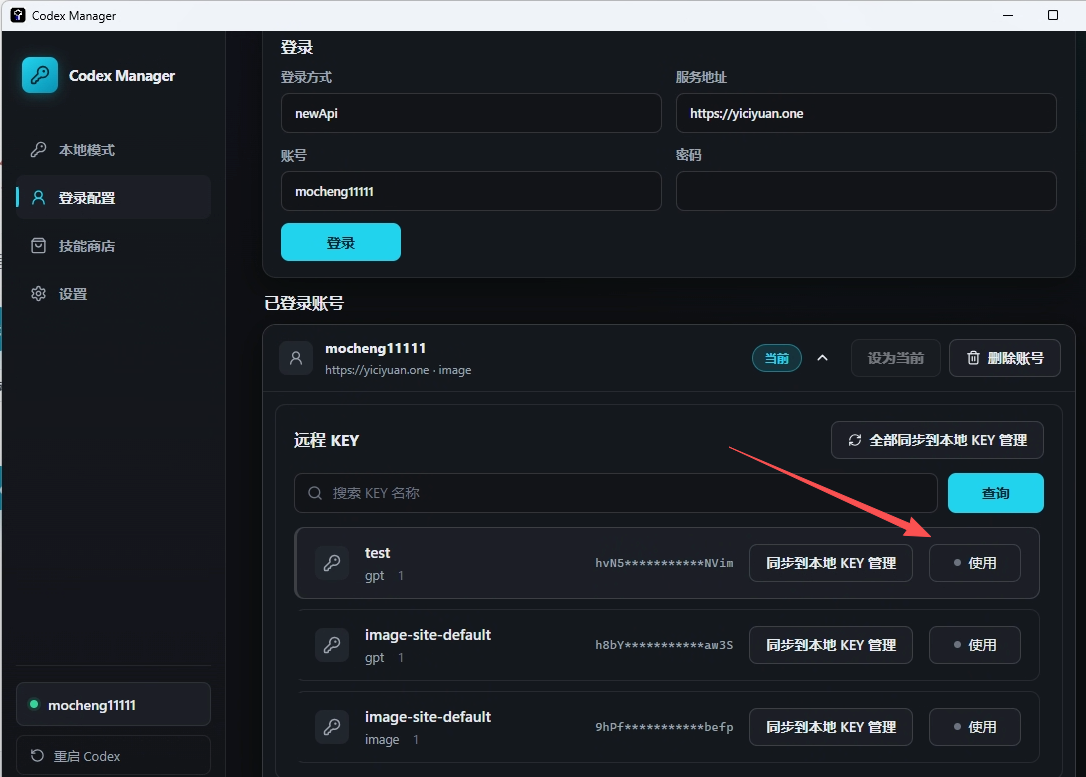
Task: Select the test key name
Action: (x=377, y=553)
